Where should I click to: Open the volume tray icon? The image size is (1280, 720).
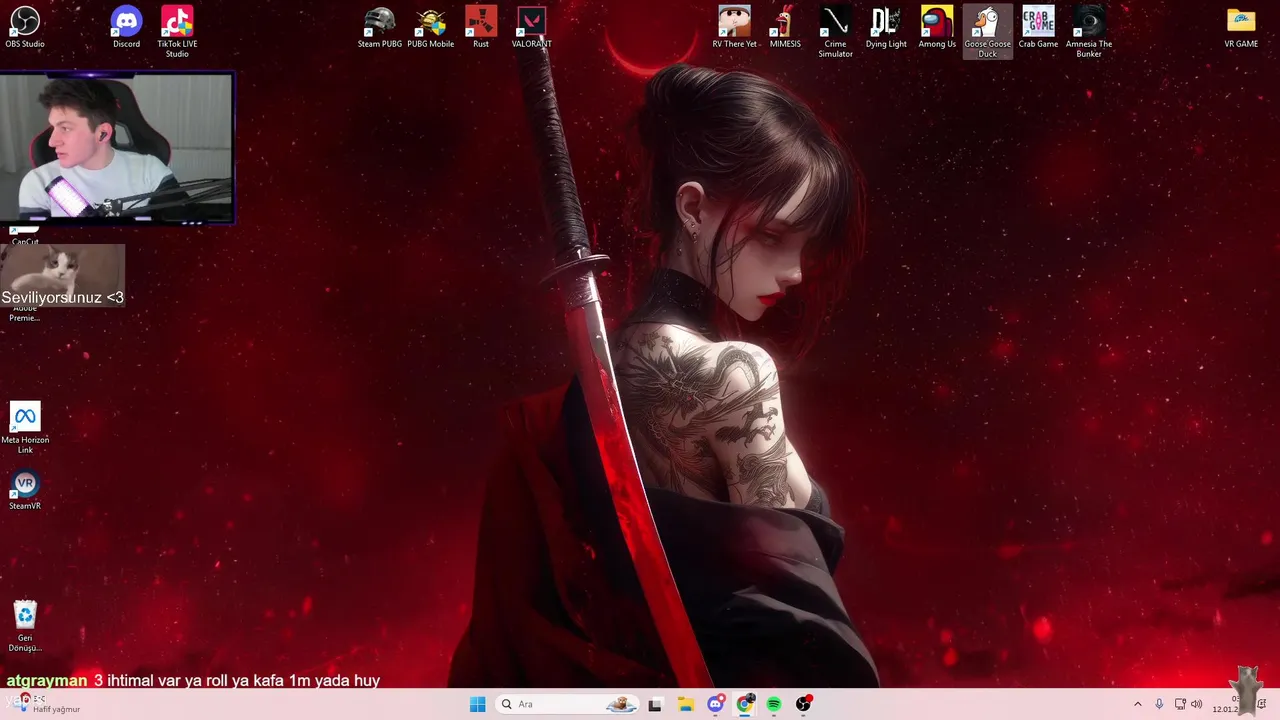point(1196,704)
